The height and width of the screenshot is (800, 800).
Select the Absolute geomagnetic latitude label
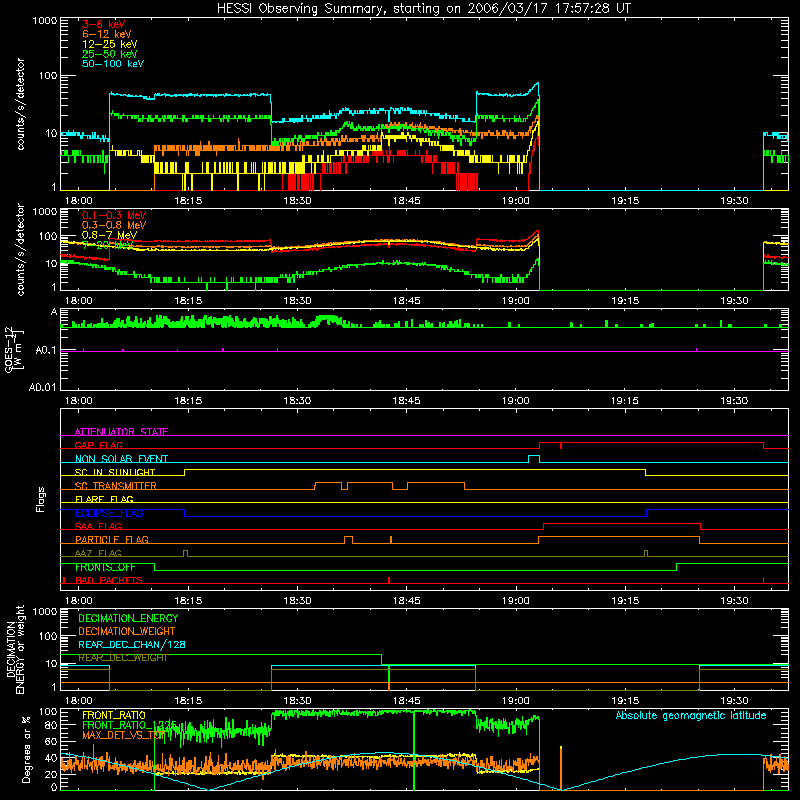(x=691, y=715)
